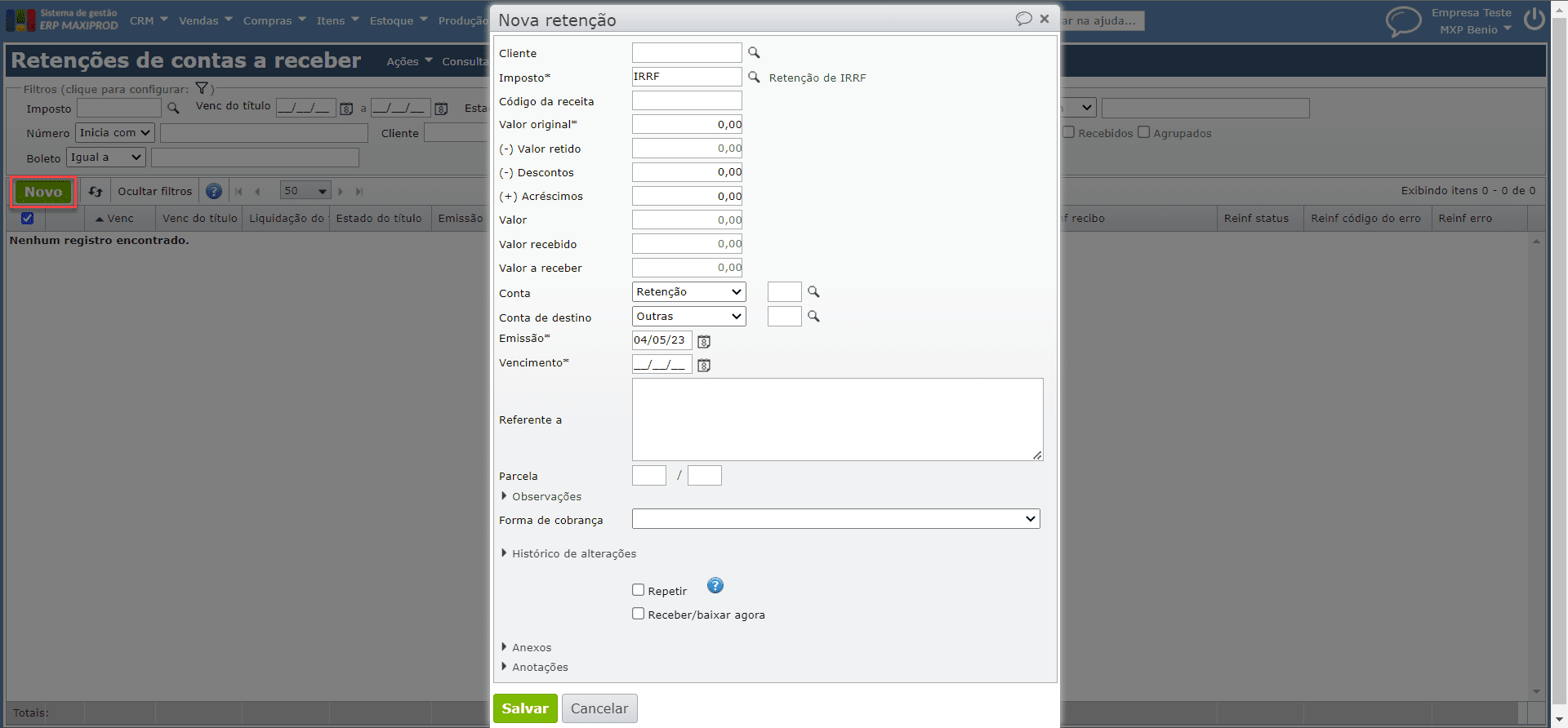Open the CRM menu
This screenshot has height=728, width=1568.
149,20
